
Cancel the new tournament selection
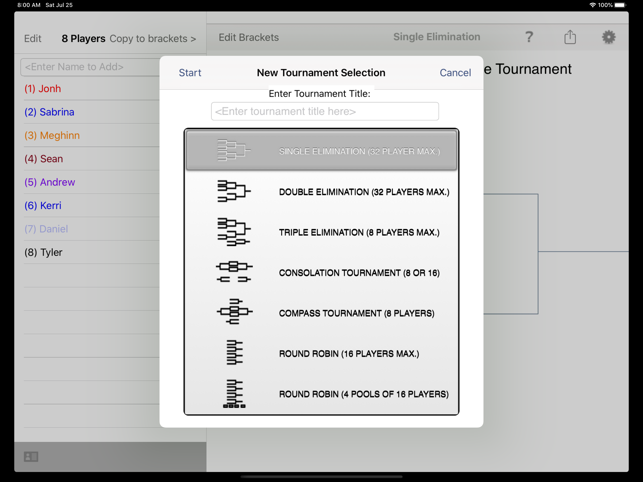pos(455,73)
